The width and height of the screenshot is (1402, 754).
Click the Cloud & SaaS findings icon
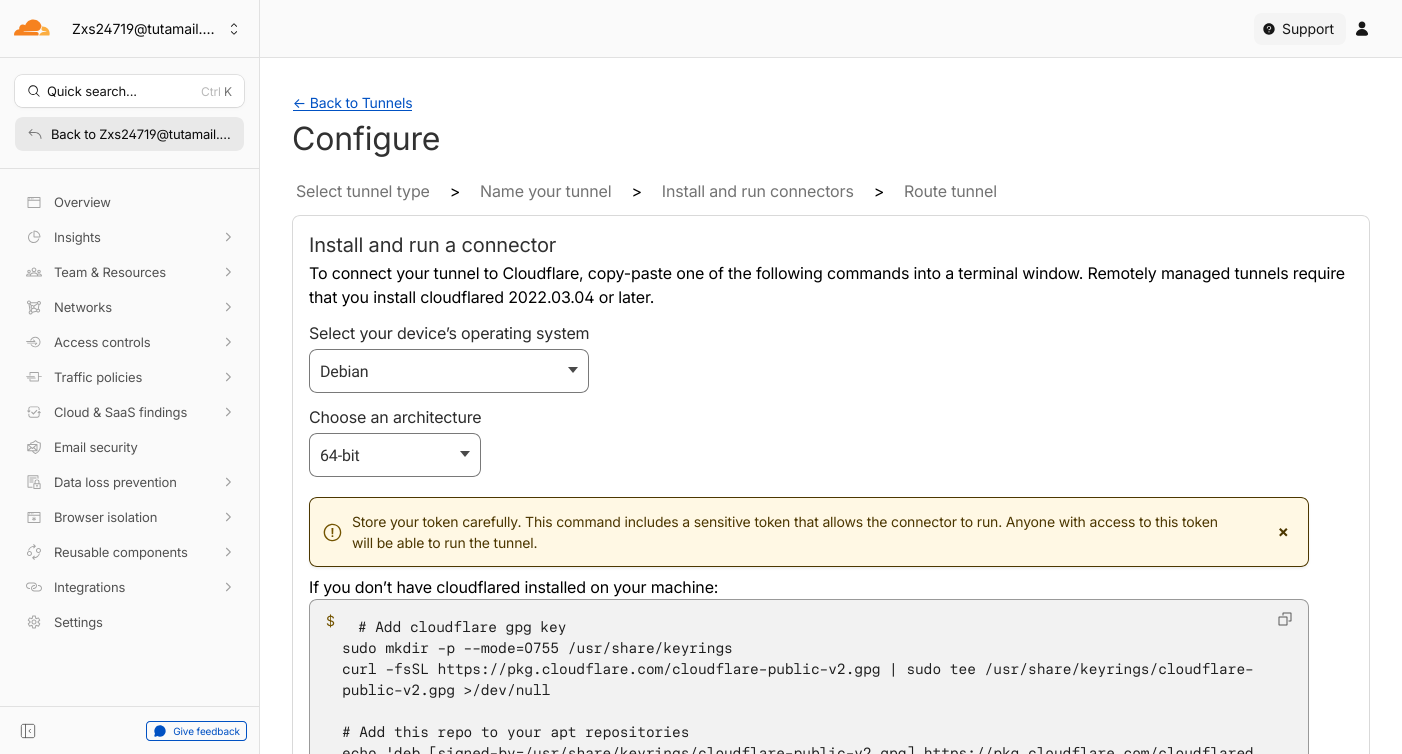34,412
